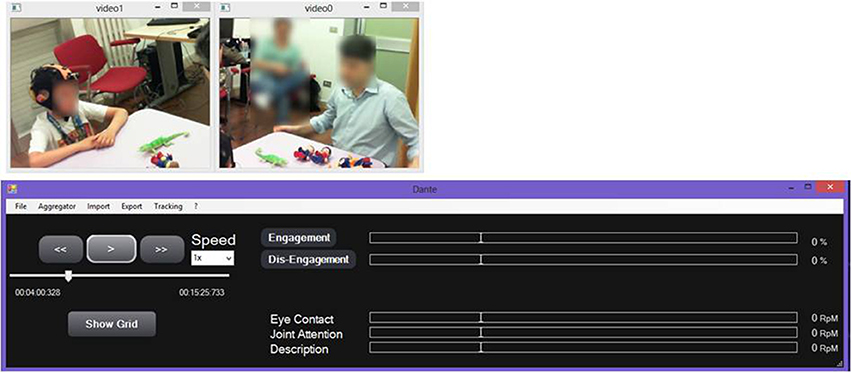Open the Tracking menu

[x=168, y=206]
